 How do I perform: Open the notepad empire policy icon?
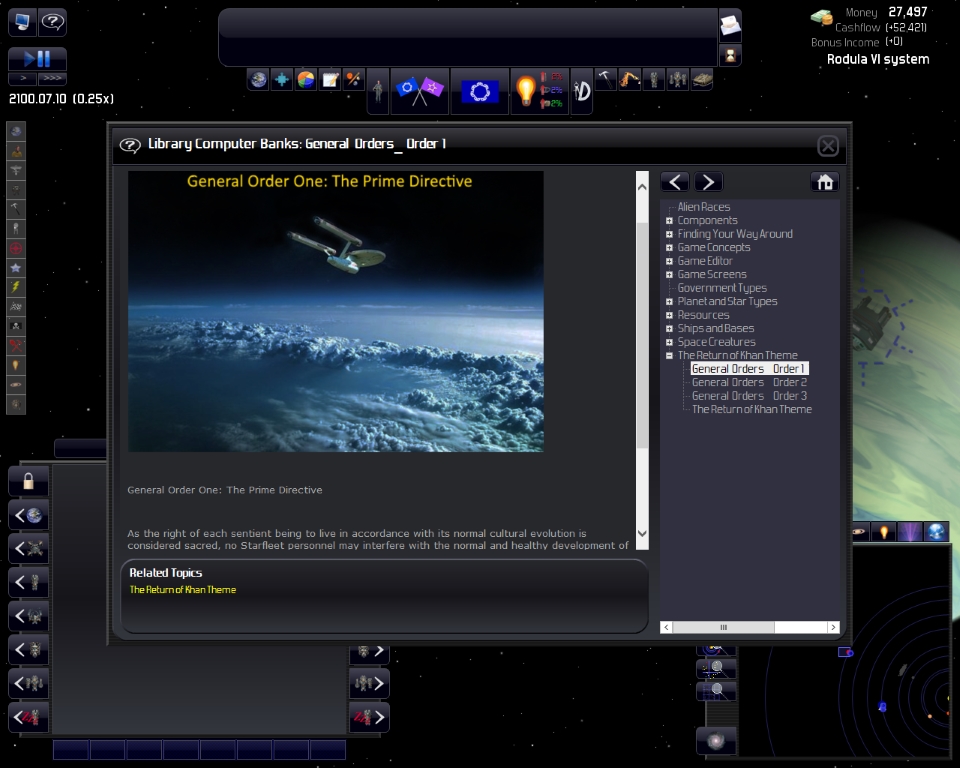coord(330,80)
